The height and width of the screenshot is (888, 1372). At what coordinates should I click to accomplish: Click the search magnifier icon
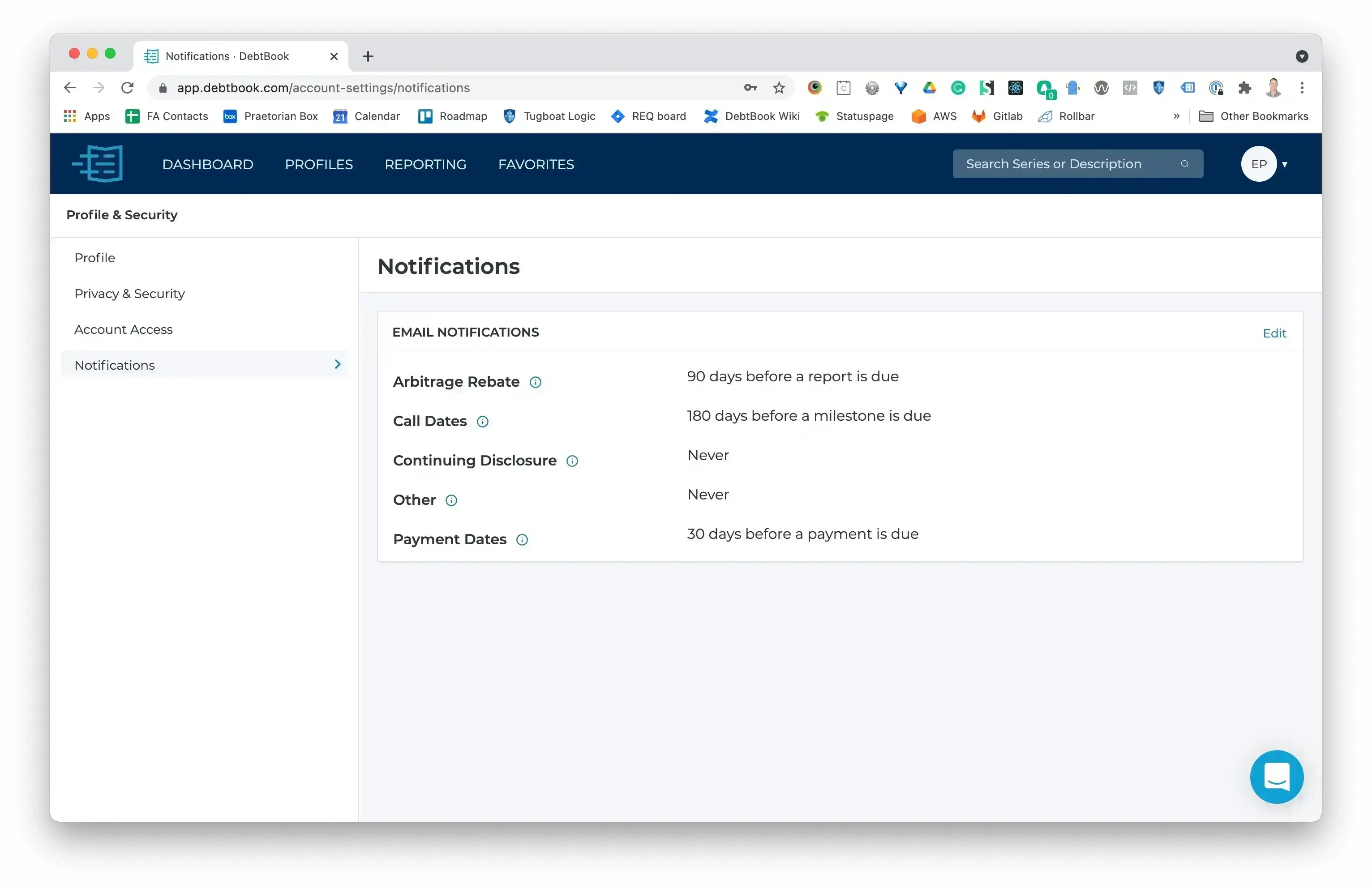1185,164
